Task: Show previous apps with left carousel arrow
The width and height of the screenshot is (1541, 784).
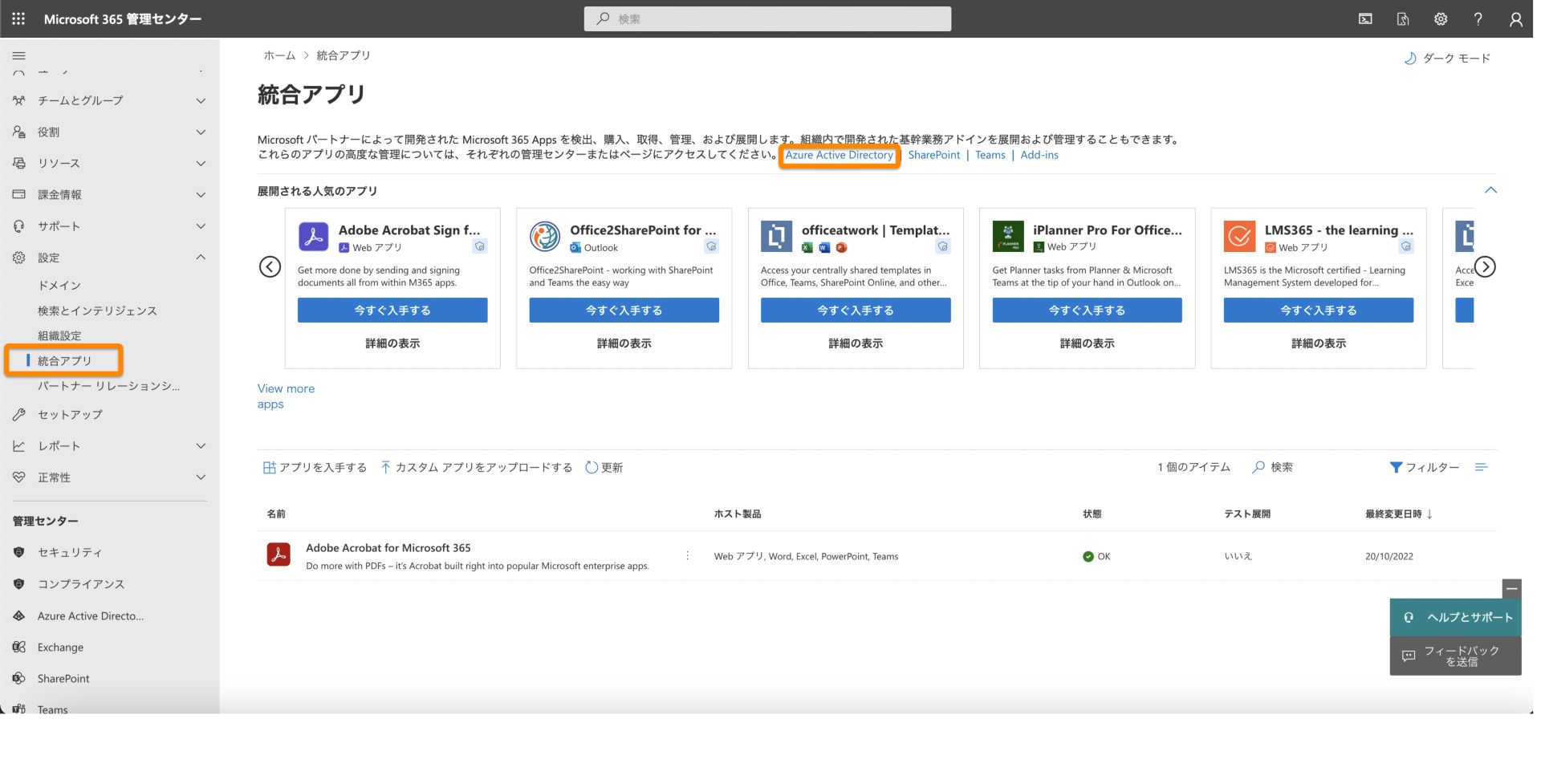Action: (270, 267)
